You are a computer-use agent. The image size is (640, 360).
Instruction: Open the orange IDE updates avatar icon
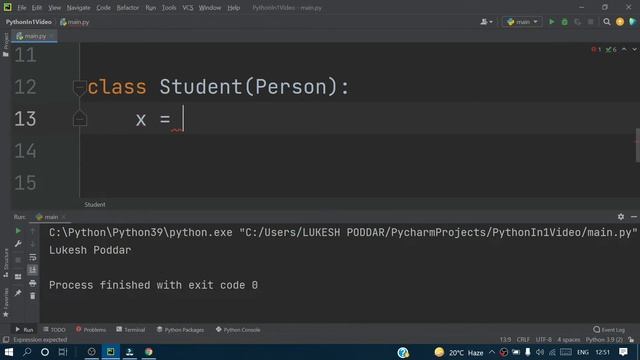[x=620, y=22]
